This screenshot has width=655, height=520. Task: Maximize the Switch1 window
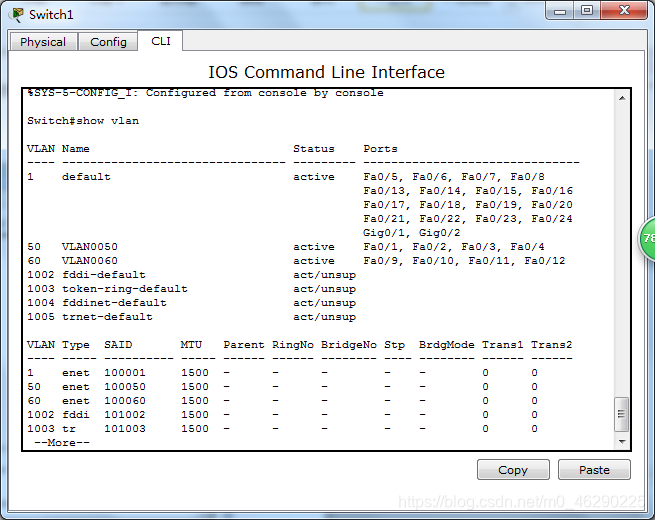click(x=587, y=11)
